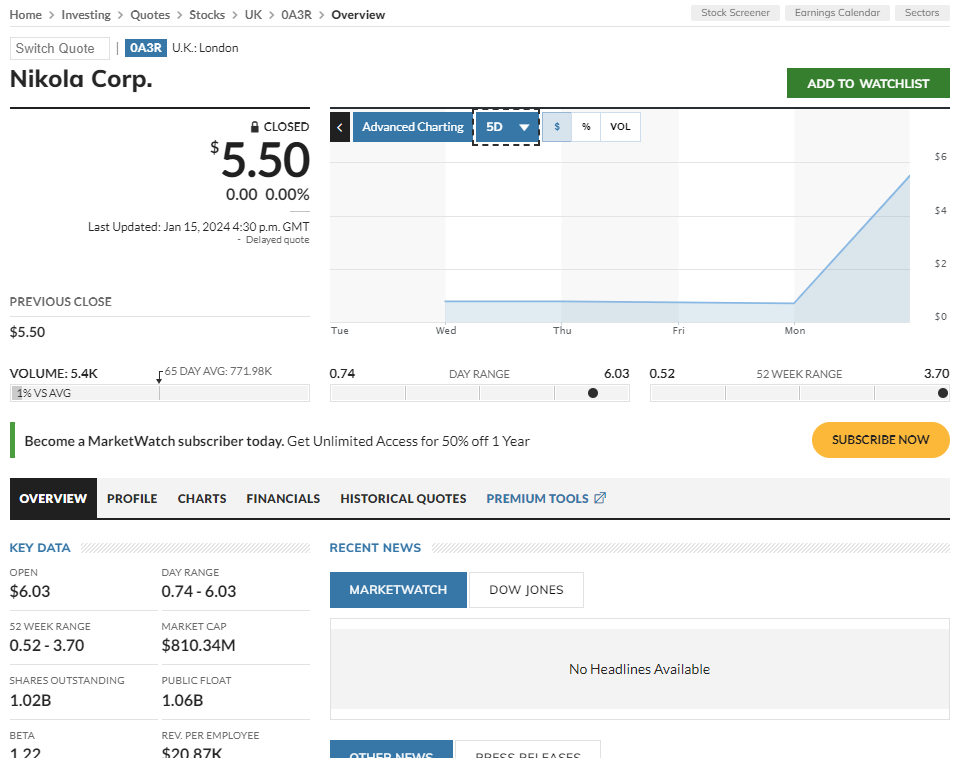Click the 52 week range marker dot
Viewport: 968px width, 758px height.
coord(943,393)
